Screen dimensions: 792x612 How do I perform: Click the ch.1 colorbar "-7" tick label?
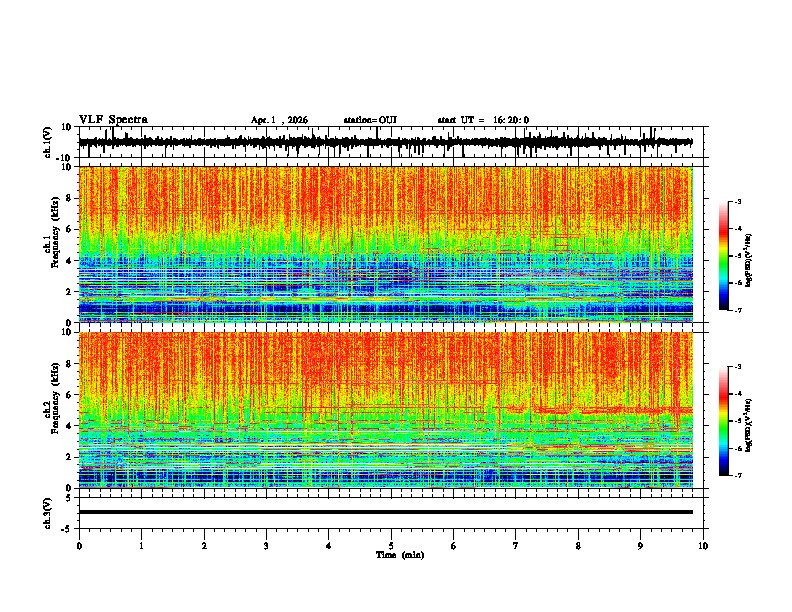(x=738, y=310)
